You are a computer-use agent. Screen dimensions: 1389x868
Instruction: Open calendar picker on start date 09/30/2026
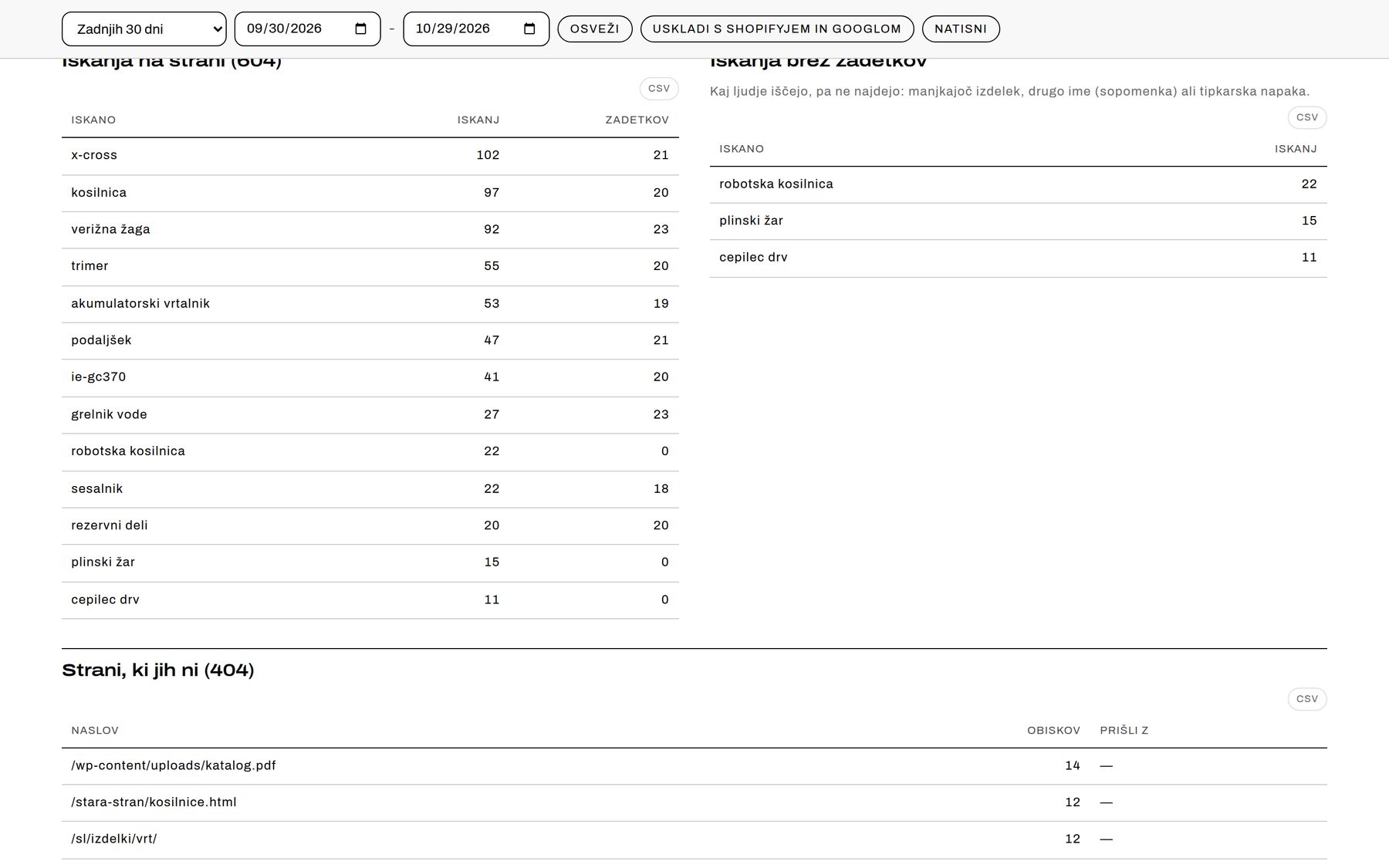click(x=360, y=29)
